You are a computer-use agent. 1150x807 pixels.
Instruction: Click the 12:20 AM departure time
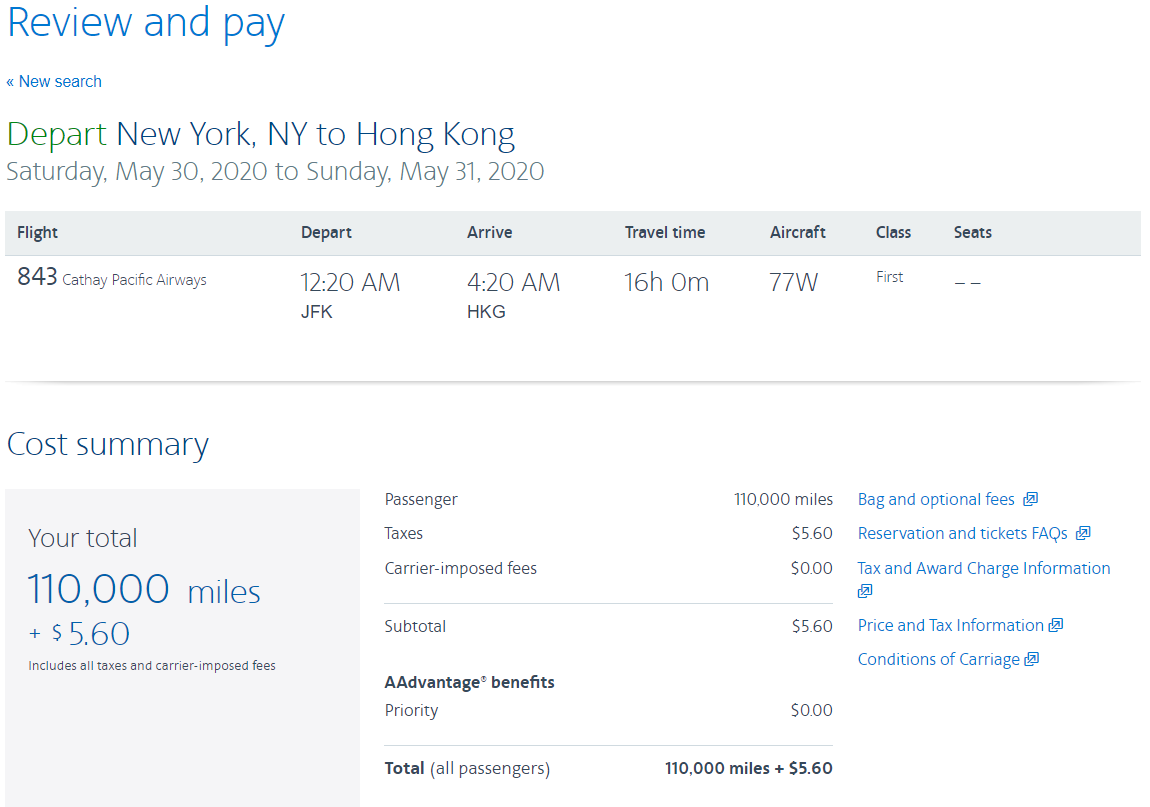[351, 282]
